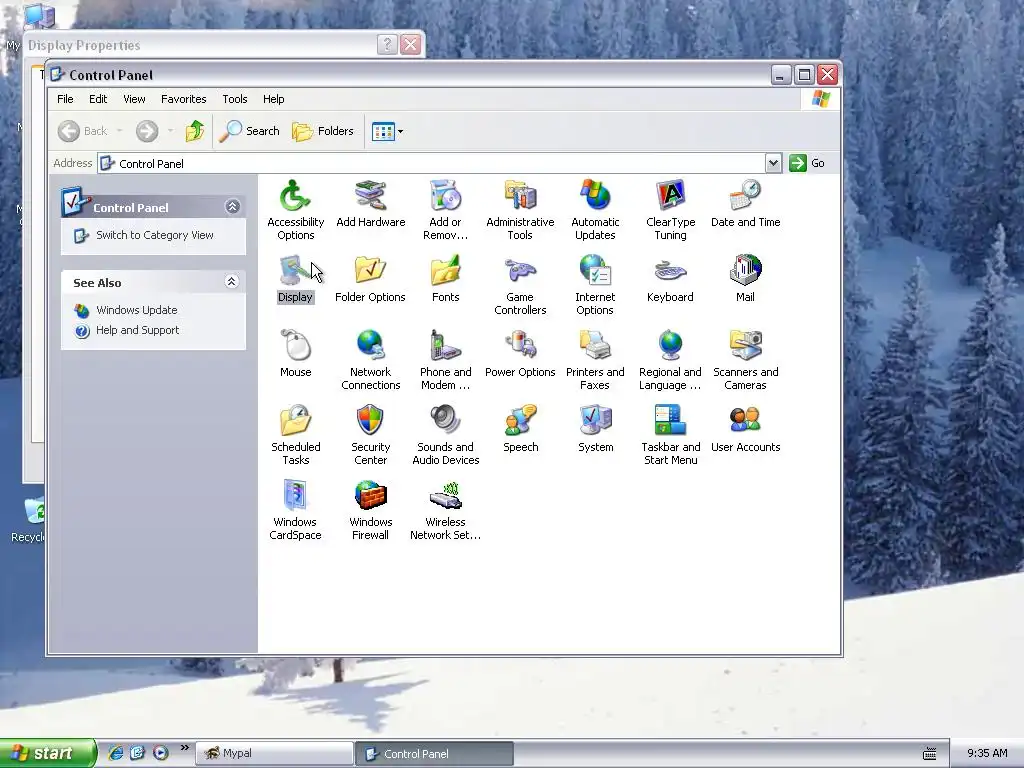Screen dimensions: 1024x768
Task: Click the 9:35 AM system clock
Action: click(987, 754)
